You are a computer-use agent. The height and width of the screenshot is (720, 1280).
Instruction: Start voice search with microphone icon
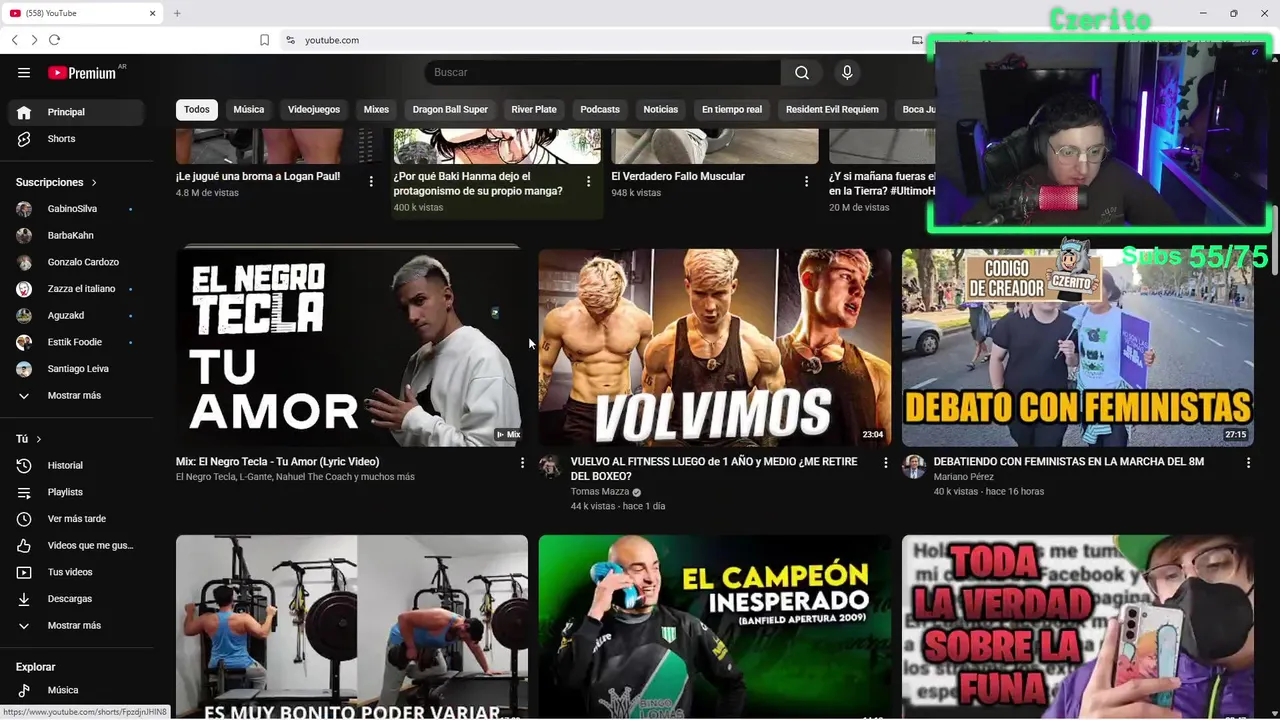(847, 72)
